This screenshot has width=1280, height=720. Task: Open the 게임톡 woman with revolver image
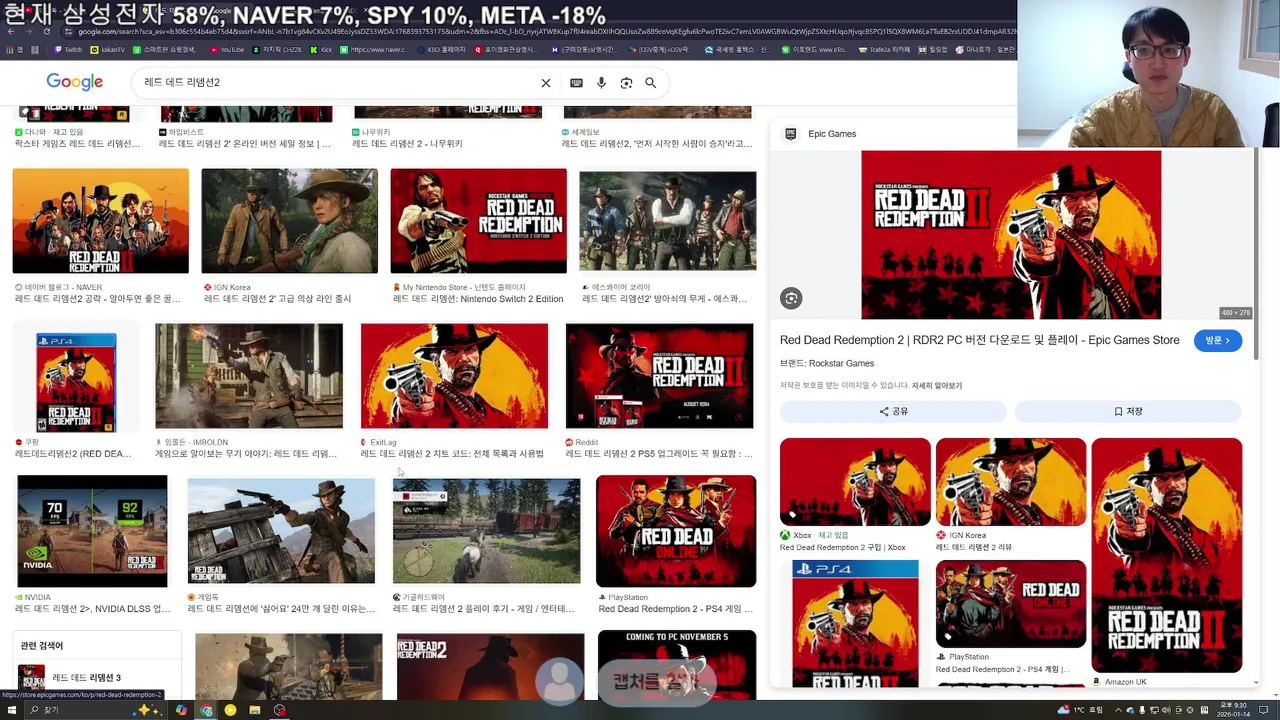point(281,531)
